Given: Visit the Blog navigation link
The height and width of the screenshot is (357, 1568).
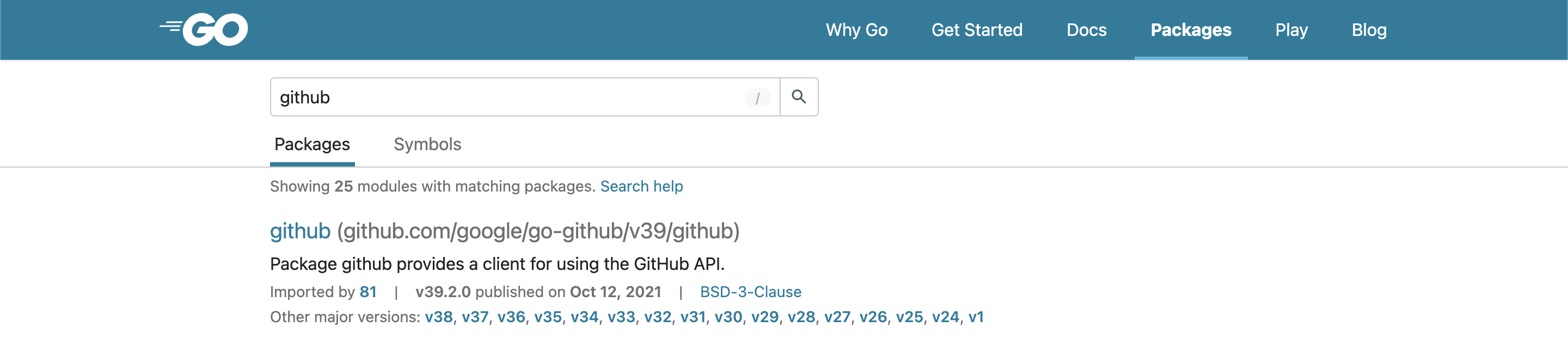Looking at the screenshot, I should click(x=1369, y=30).
